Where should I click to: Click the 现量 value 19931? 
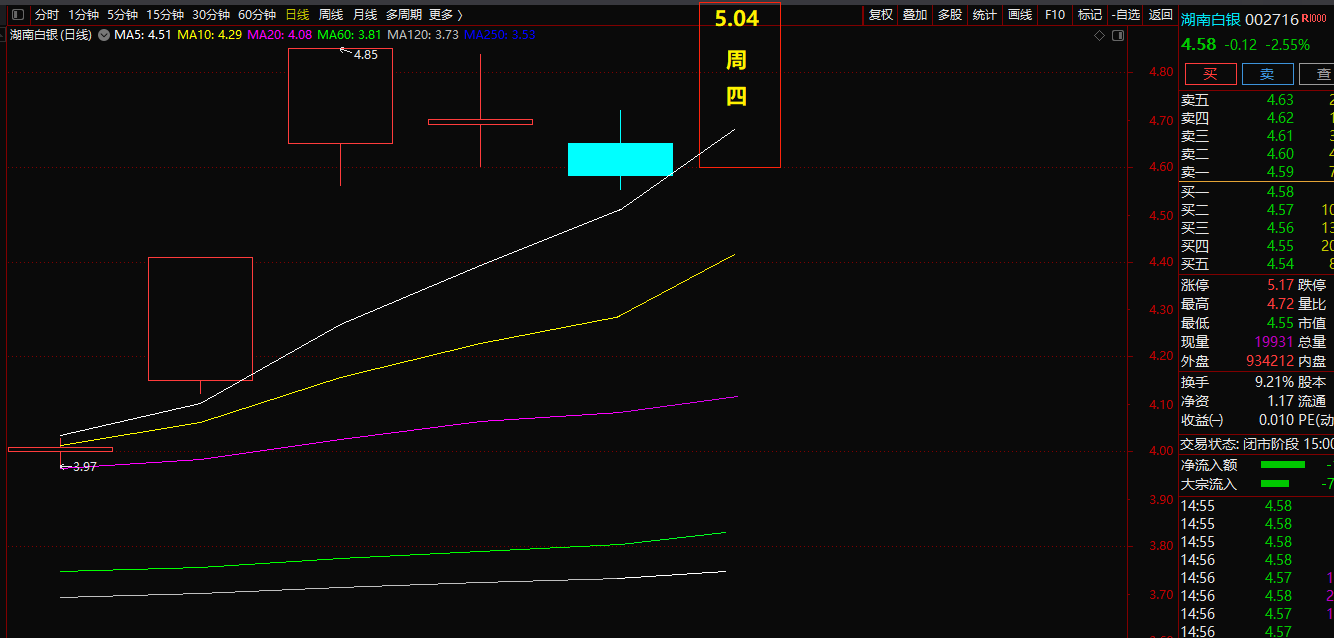coord(1274,342)
